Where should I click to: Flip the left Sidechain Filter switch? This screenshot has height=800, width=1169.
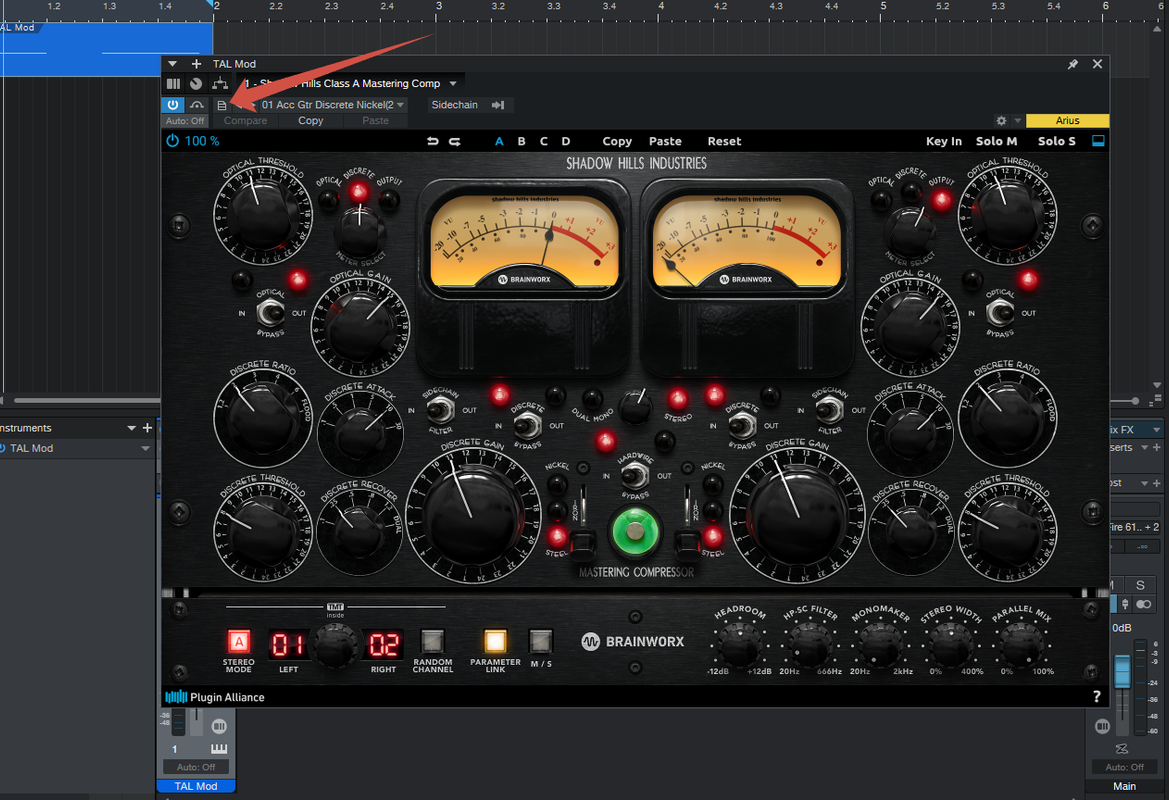(440, 409)
